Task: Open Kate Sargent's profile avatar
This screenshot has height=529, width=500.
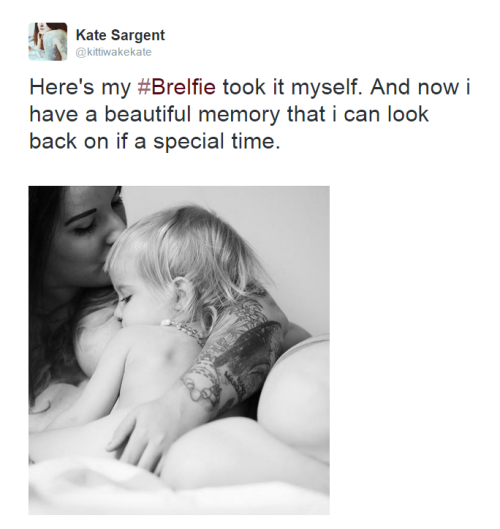Action: 48,42
